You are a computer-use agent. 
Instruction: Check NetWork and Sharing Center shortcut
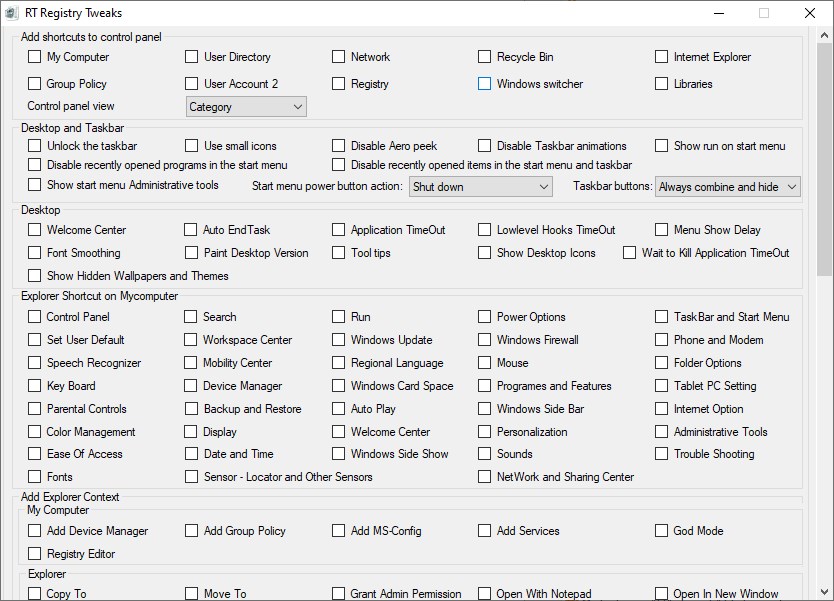[486, 477]
